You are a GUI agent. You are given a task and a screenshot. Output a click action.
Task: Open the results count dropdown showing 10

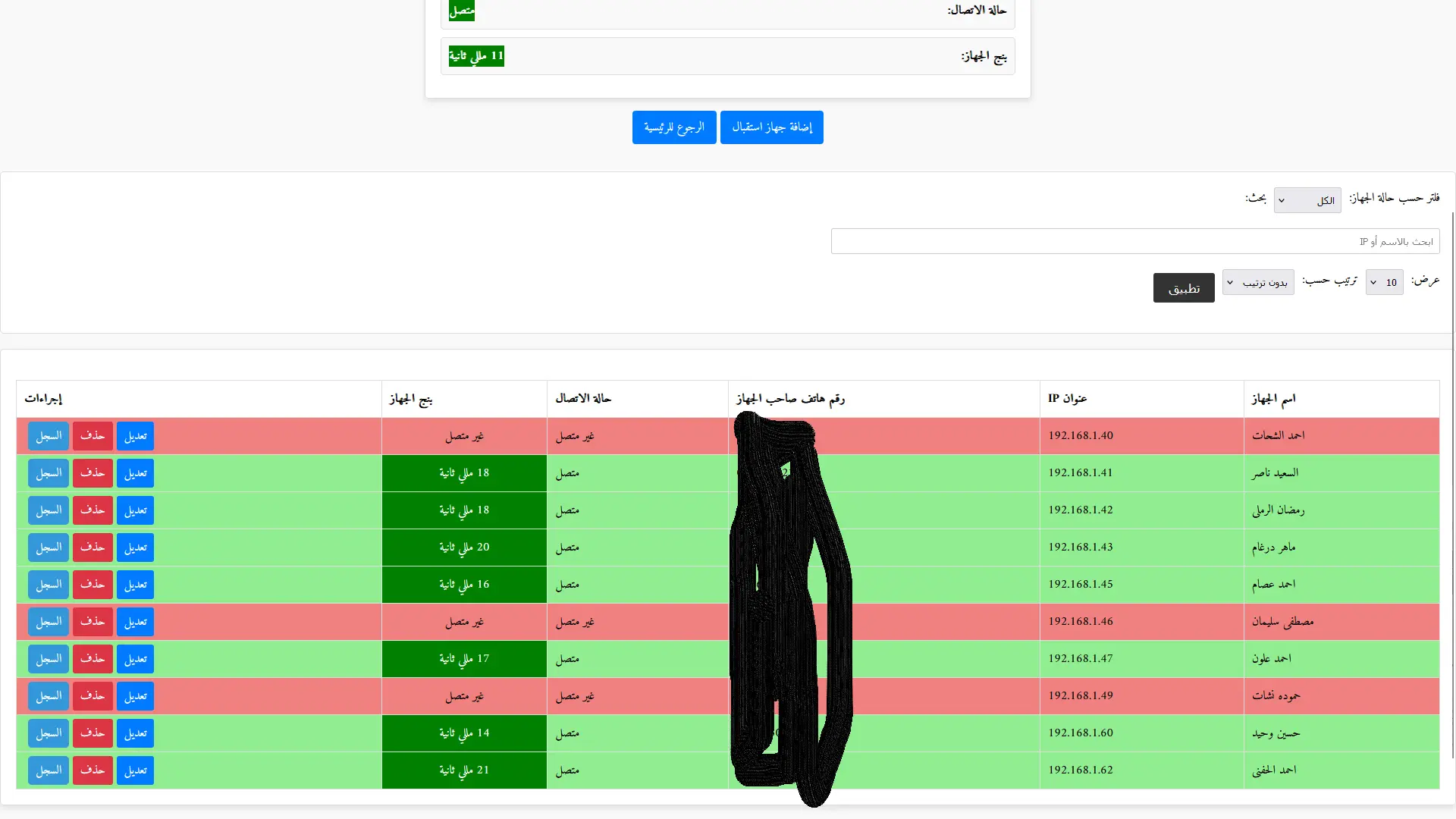(1385, 281)
